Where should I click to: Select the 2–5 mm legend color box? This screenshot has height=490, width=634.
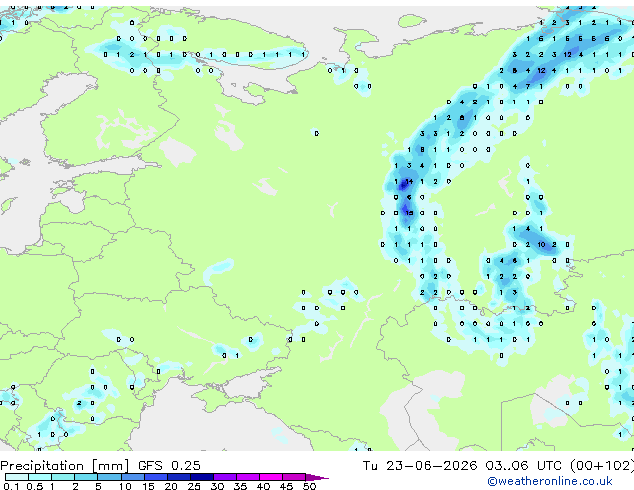click(86, 477)
